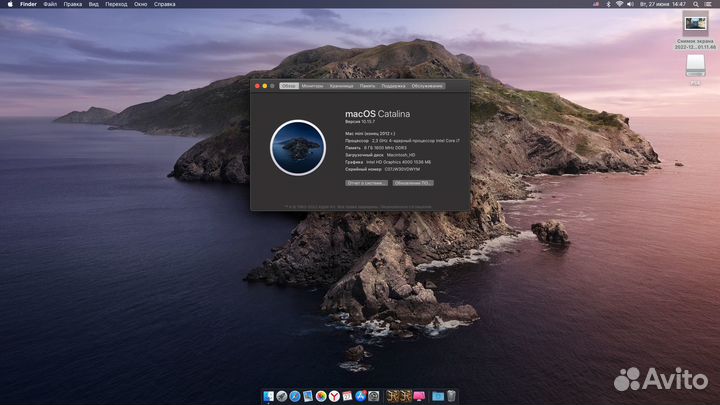Click the serial number line
The height and width of the screenshot is (405, 720).
click(382, 169)
